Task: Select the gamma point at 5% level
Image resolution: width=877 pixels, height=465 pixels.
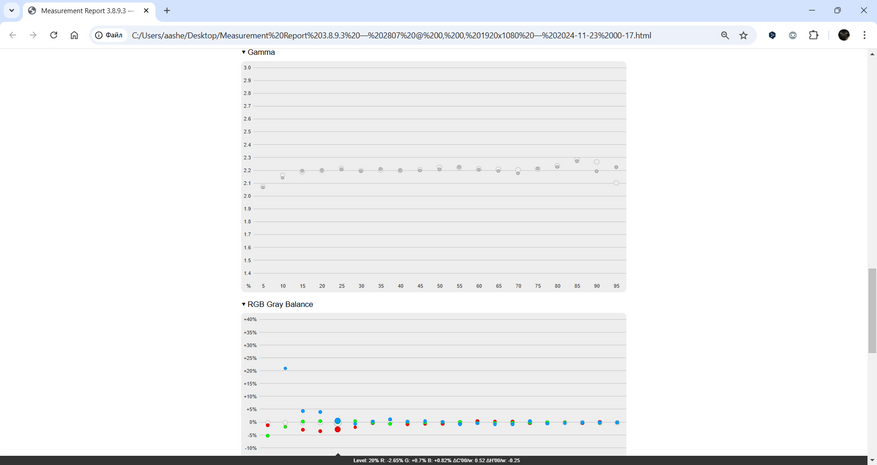Action: [263, 186]
